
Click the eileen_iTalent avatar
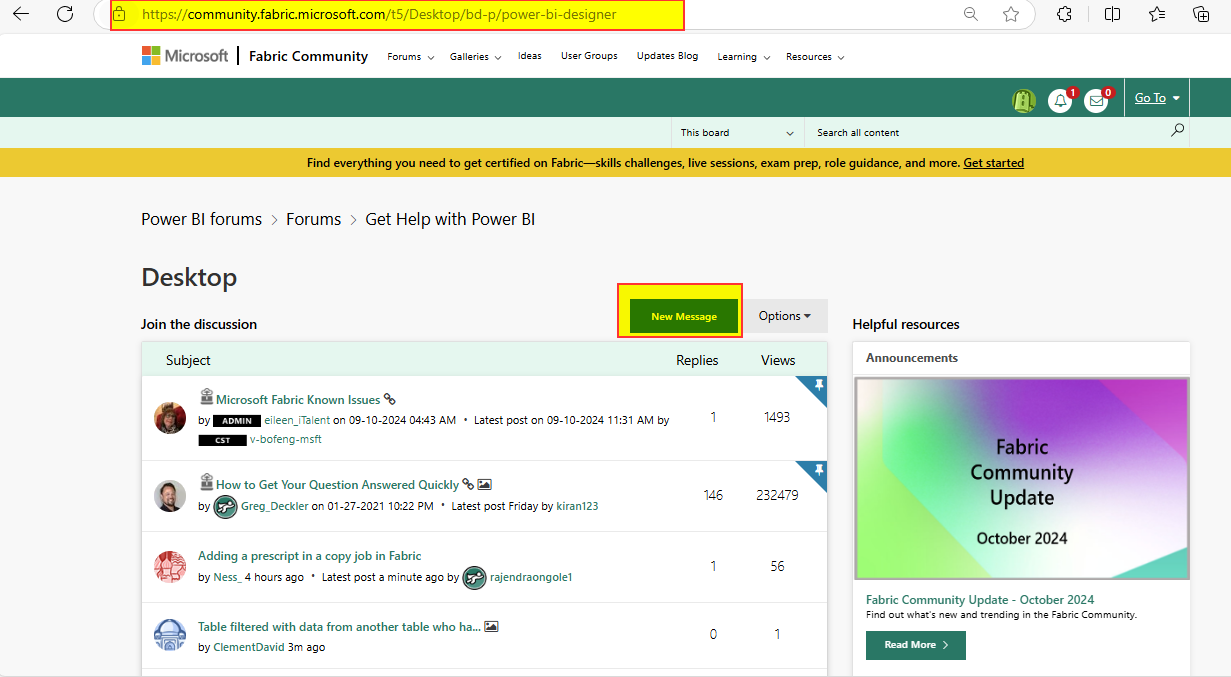(170, 418)
